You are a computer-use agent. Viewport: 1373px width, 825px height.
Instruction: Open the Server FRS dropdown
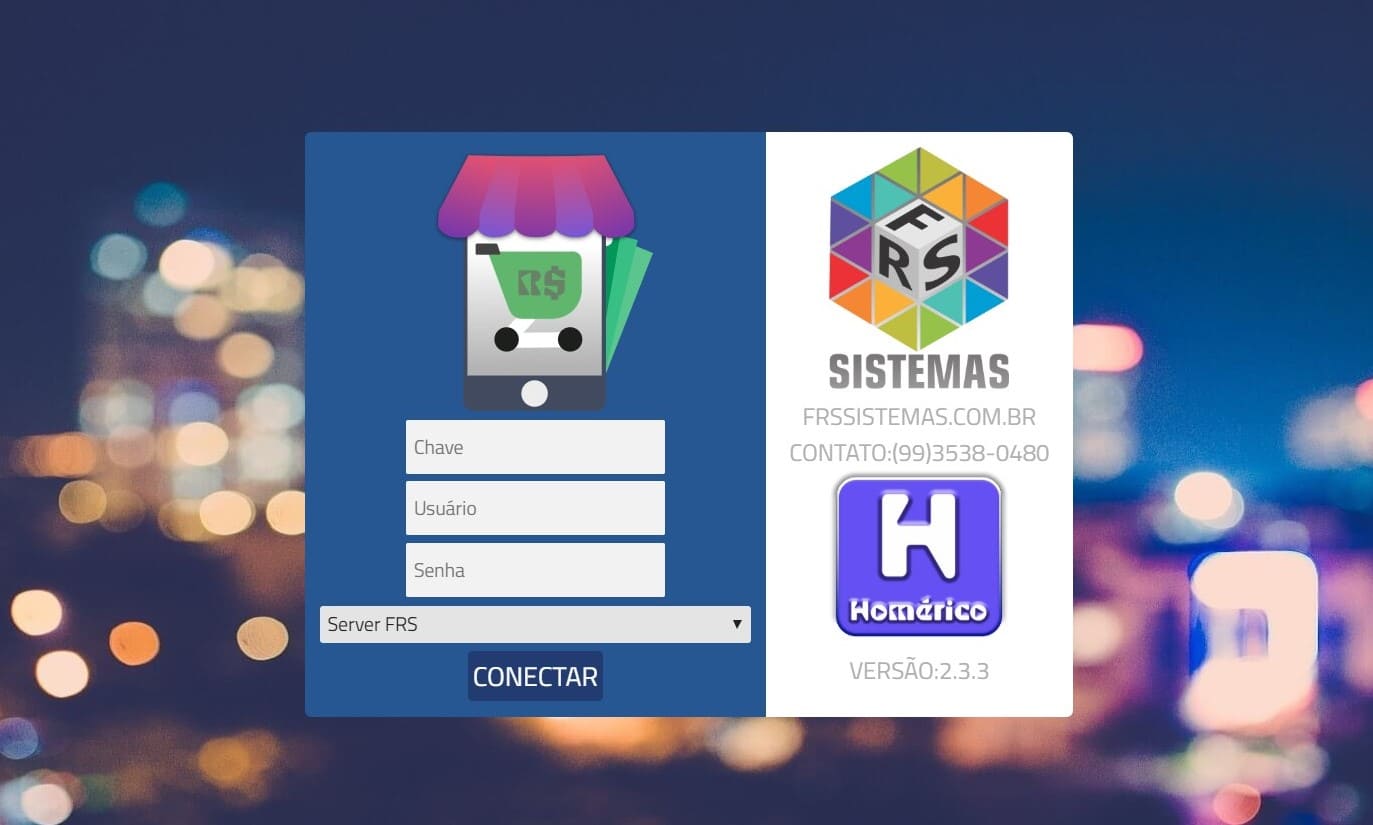tap(535, 624)
